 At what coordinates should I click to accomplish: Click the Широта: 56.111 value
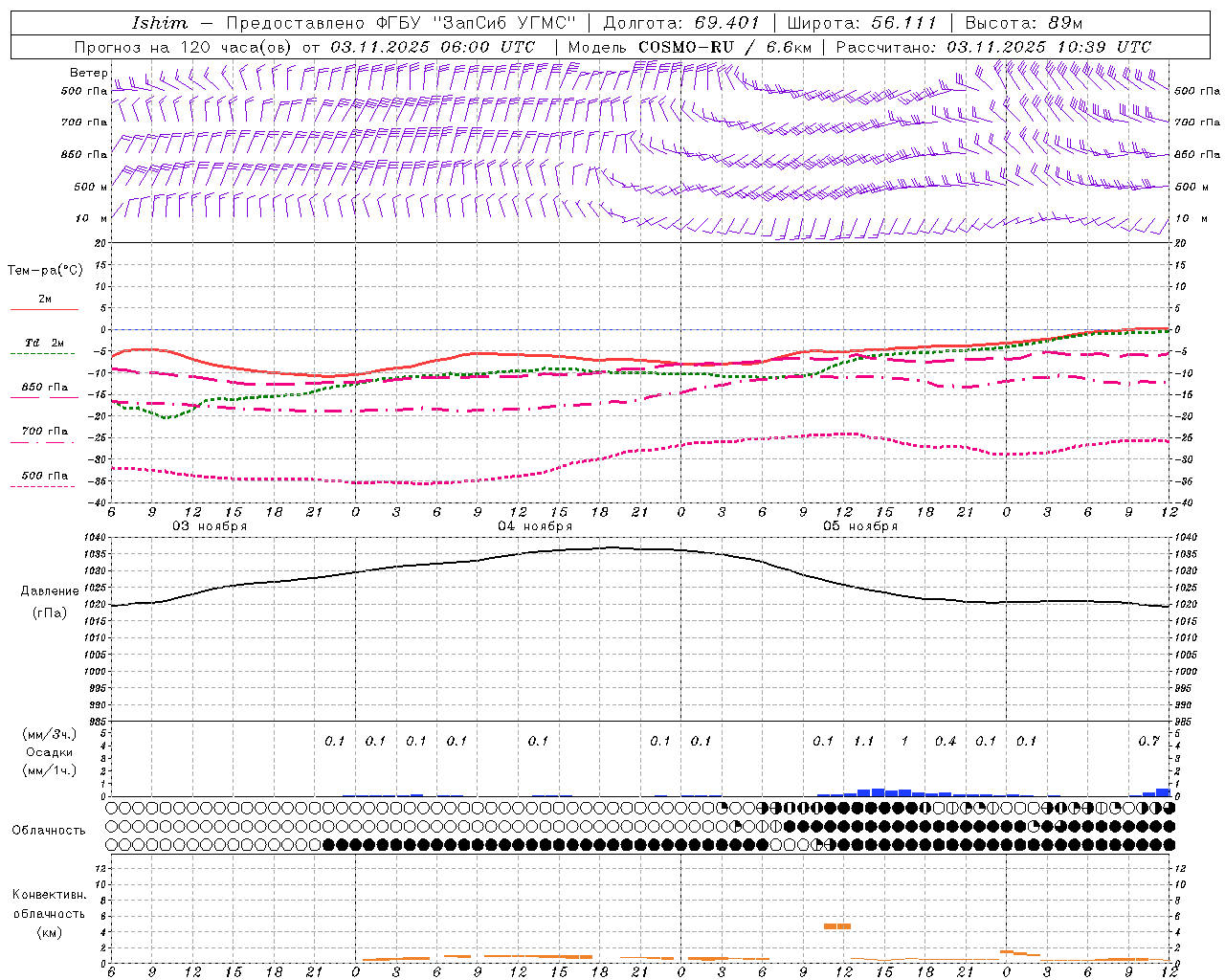click(861, 23)
